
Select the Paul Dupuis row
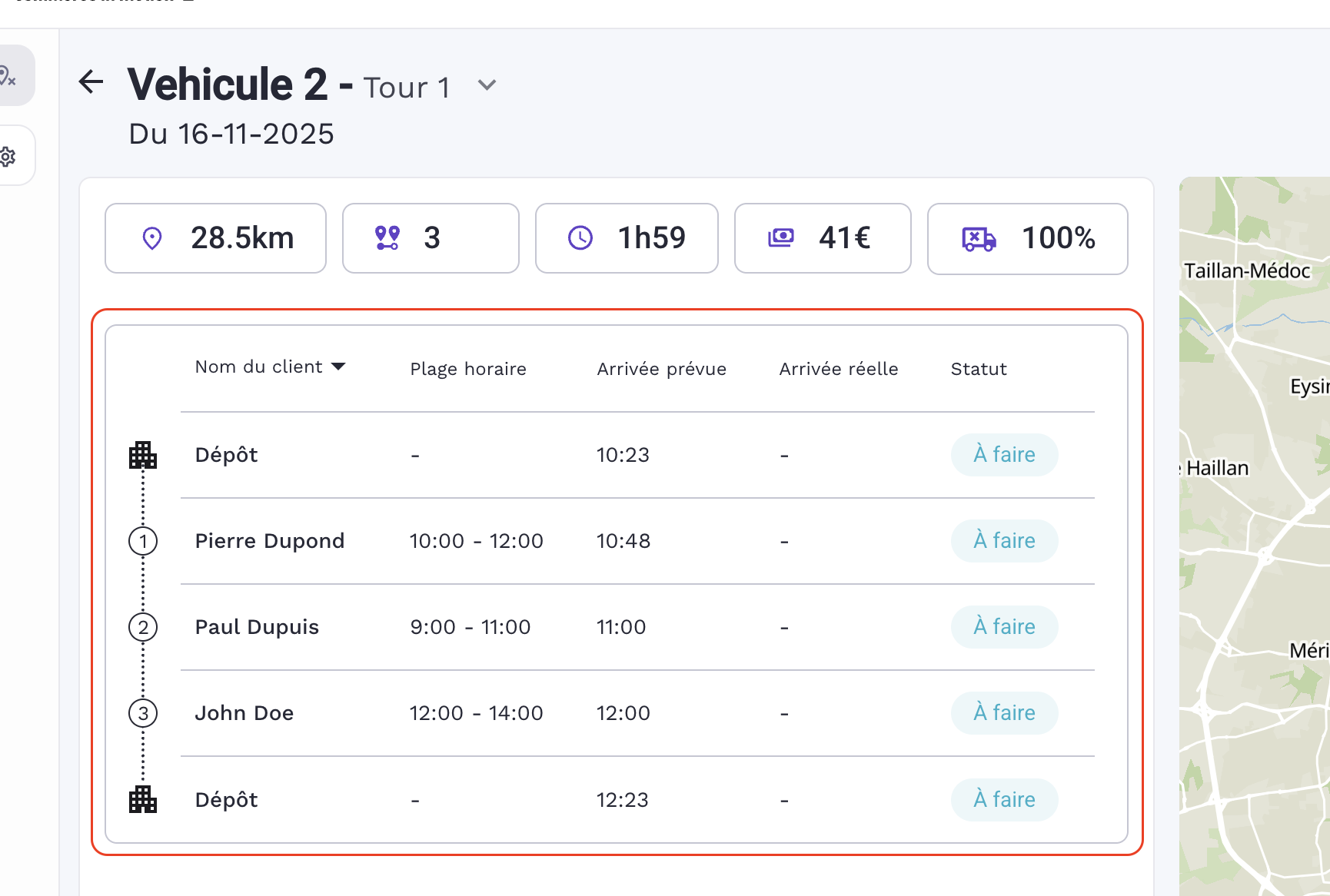(x=257, y=627)
